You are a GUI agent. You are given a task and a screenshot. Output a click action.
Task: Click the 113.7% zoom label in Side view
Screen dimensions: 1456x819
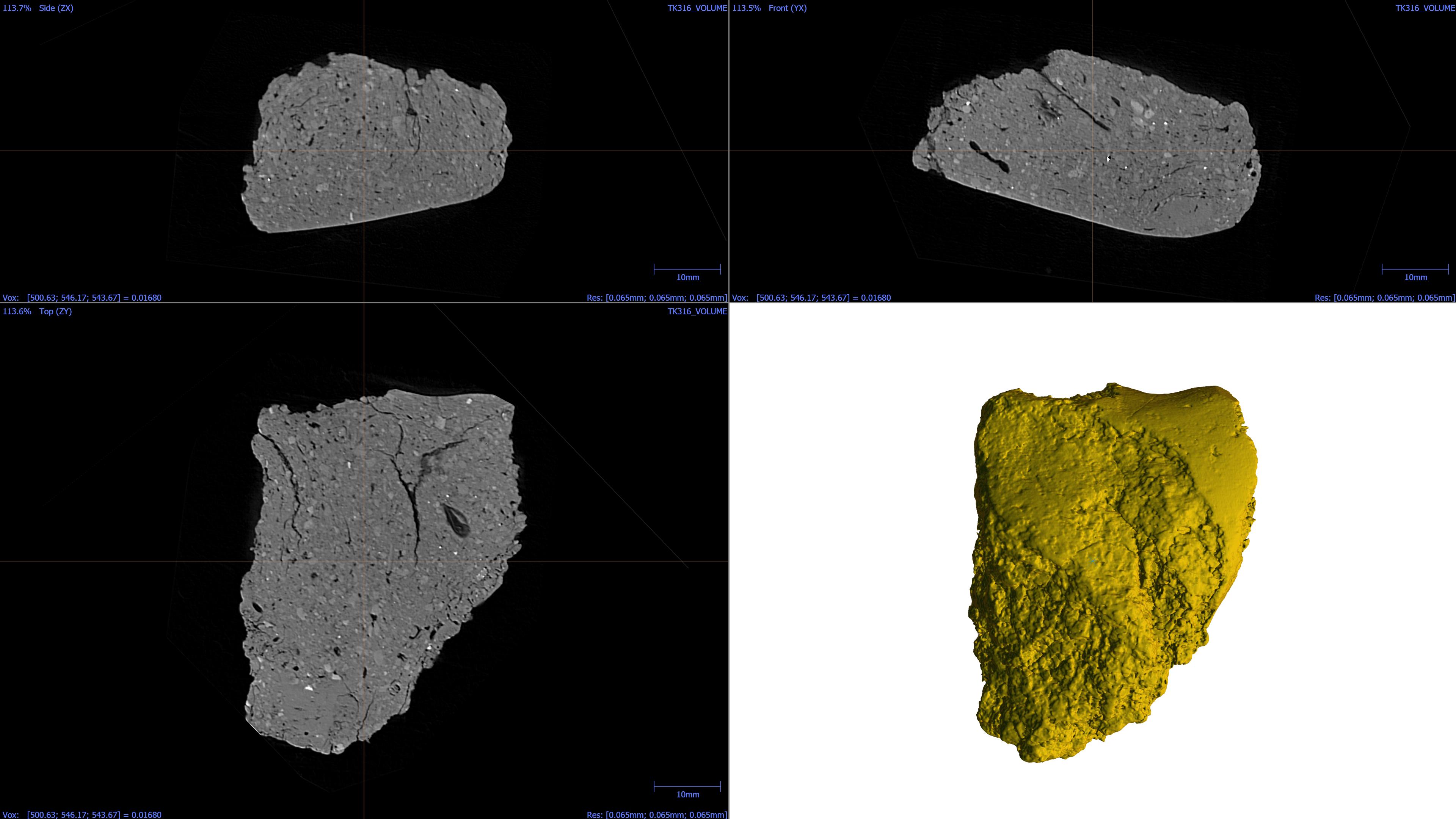tap(17, 8)
